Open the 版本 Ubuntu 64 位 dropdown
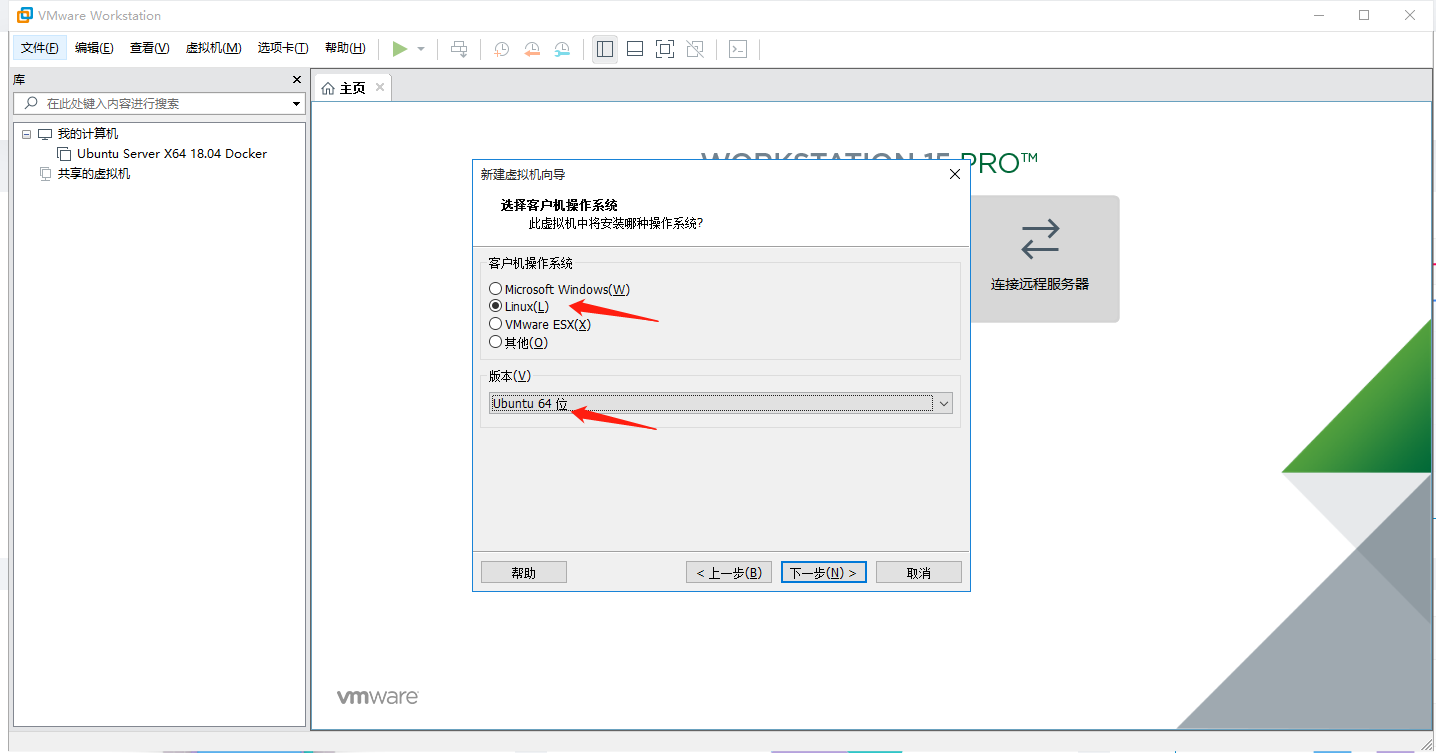Image resolution: width=1436 pixels, height=753 pixels. point(721,403)
